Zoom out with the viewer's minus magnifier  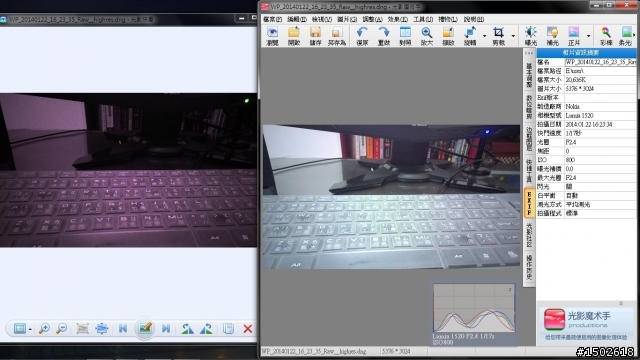coord(62,329)
